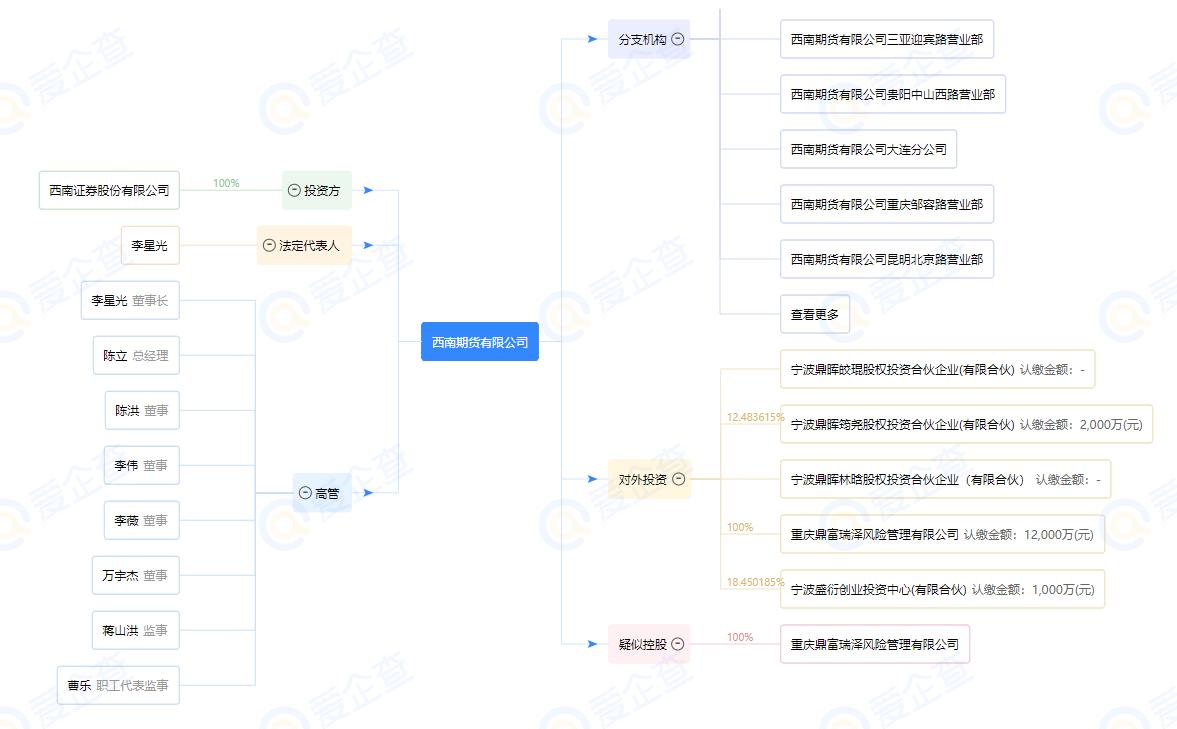1177x729 pixels.
Task: Open the 西南证券股份有限公司 node
Action: 109,190
